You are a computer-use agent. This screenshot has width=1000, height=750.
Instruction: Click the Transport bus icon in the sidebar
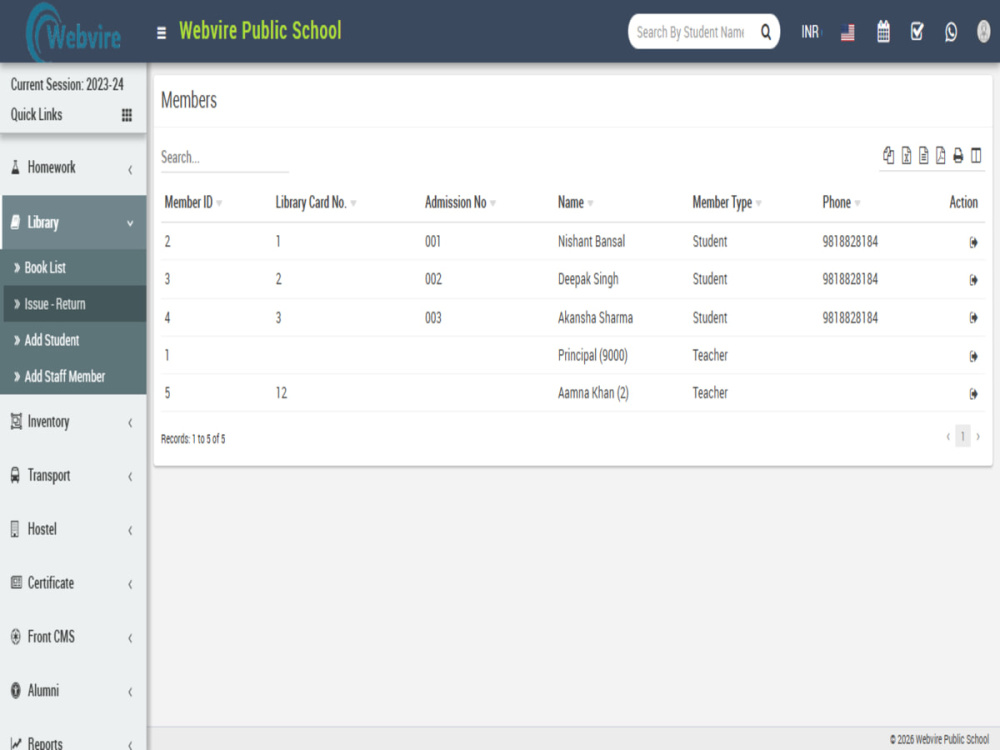15,475
